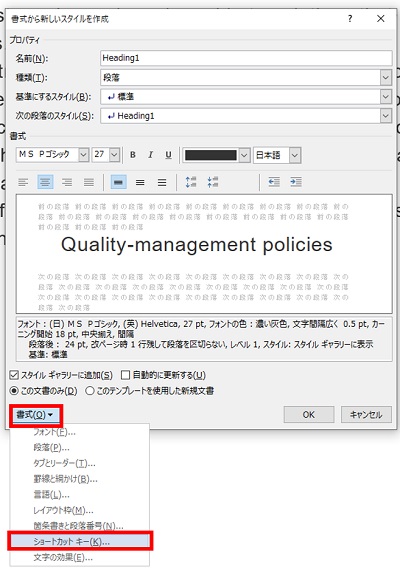Uncheck スタイル ギャラリーに追加 checkbox
The width and height of the screenshot is (400, 578).
point(14,375)
